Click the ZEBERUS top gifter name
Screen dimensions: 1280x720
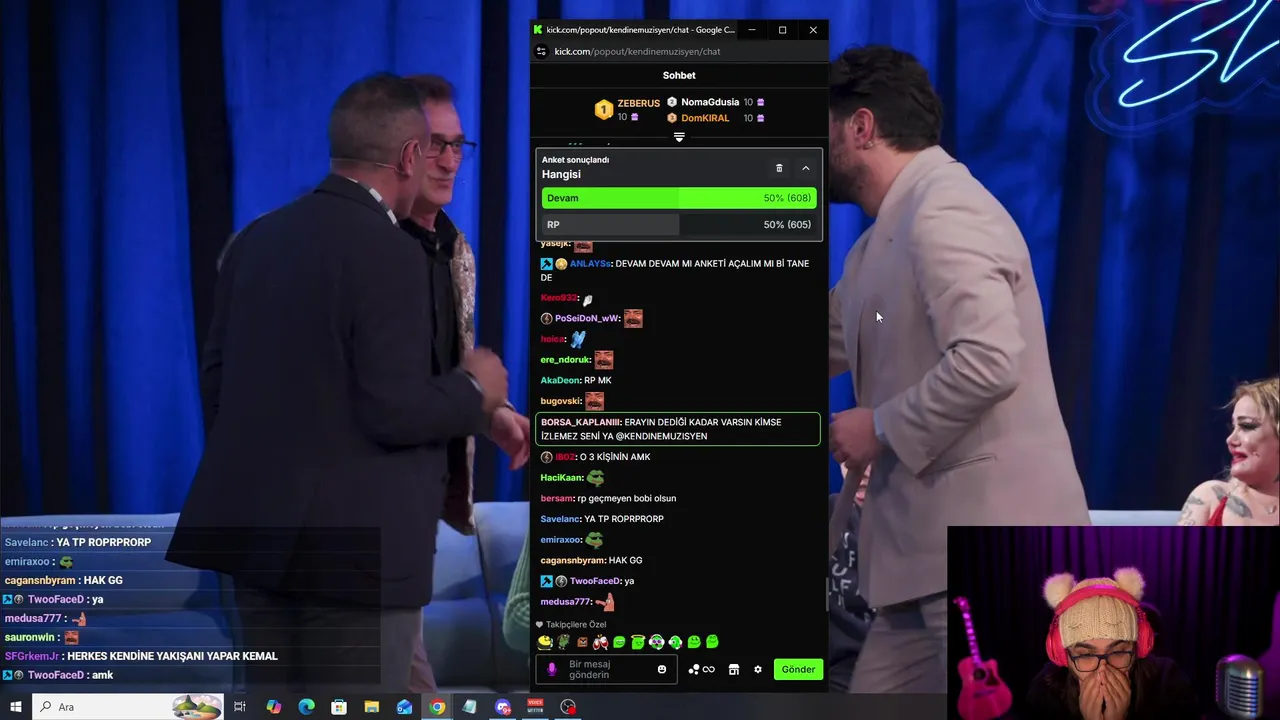click(x=638, y=103)
